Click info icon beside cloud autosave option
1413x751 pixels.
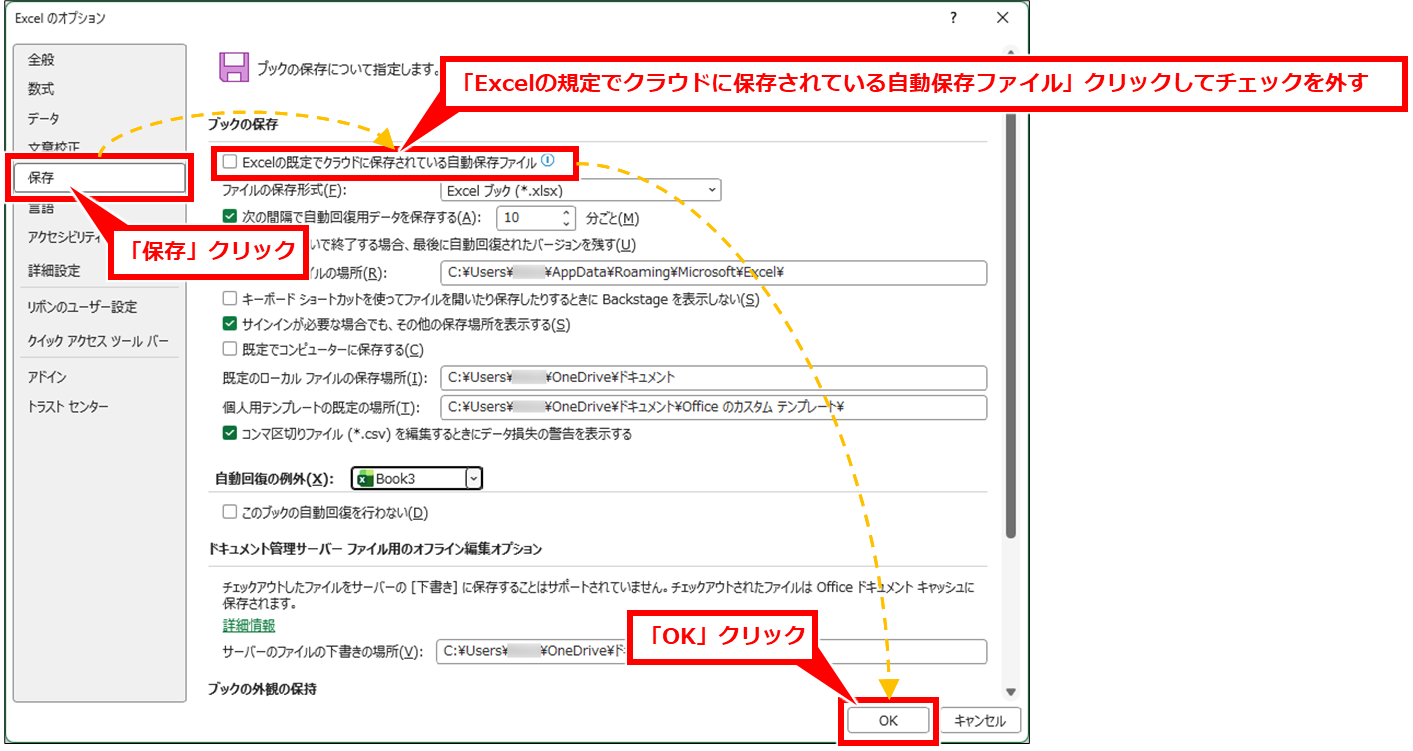(x=547, y=160)
